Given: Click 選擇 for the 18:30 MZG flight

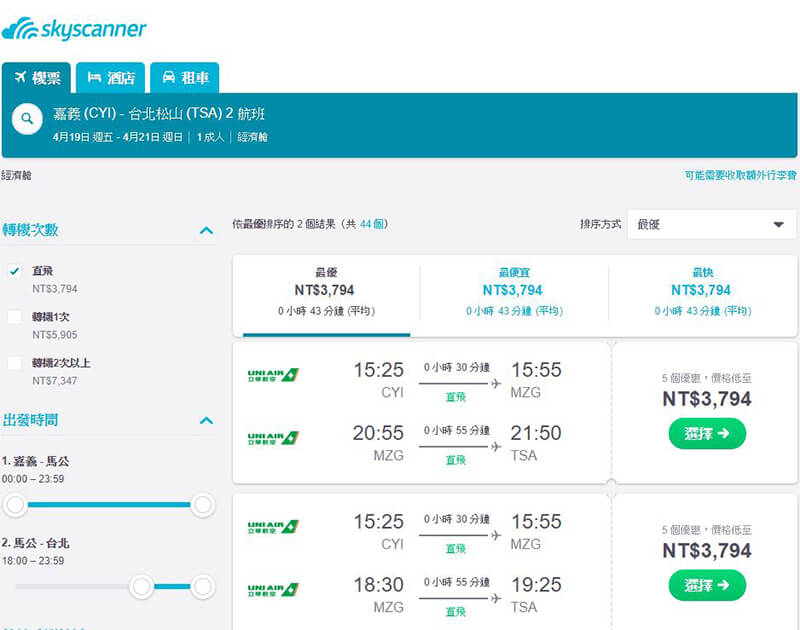Looking at the screenshot, I should pyautogui.click(x=707, y=585).
